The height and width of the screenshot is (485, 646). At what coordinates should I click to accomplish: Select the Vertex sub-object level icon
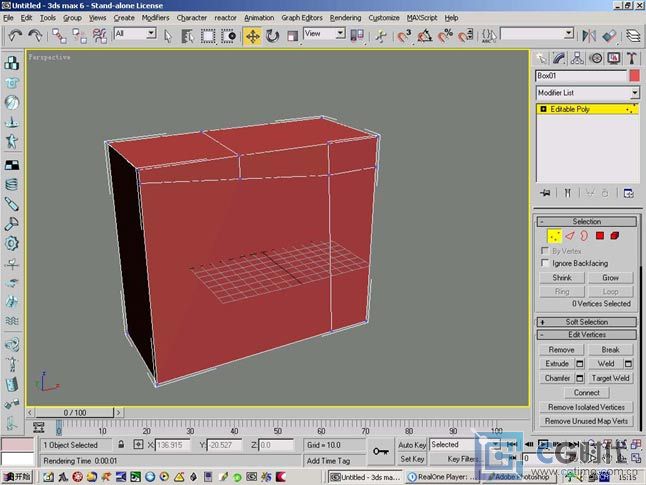coord(554,236)
